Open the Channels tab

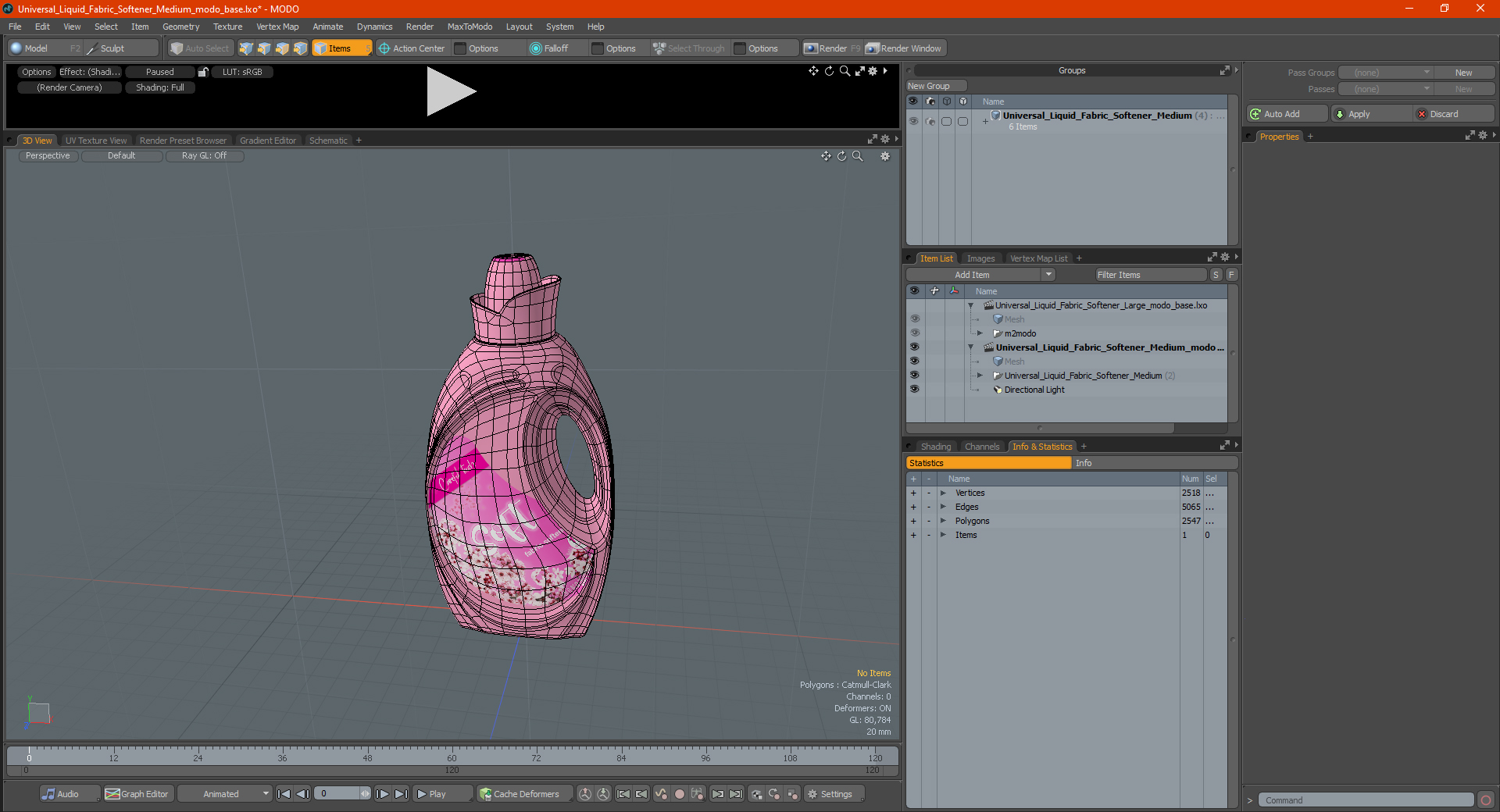tap(981, 447)
